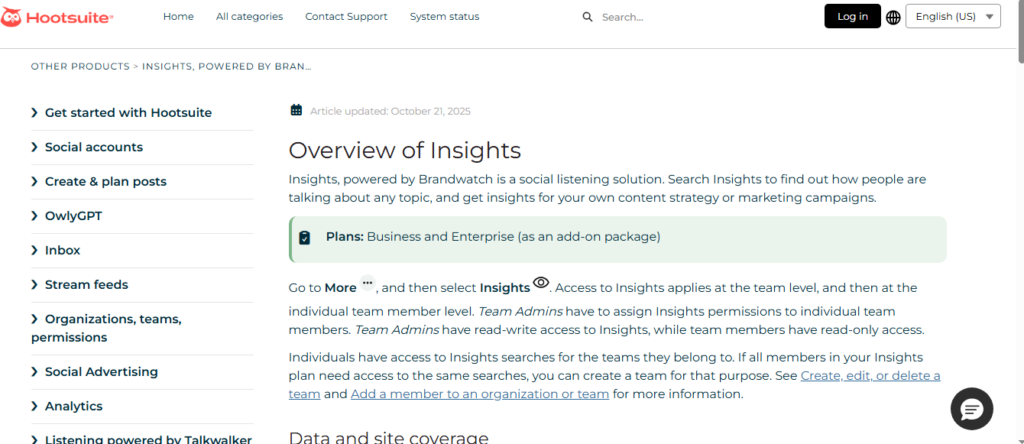Click the Overview of Insights heading
This screenshot has height=444, width=1024.
405,150
